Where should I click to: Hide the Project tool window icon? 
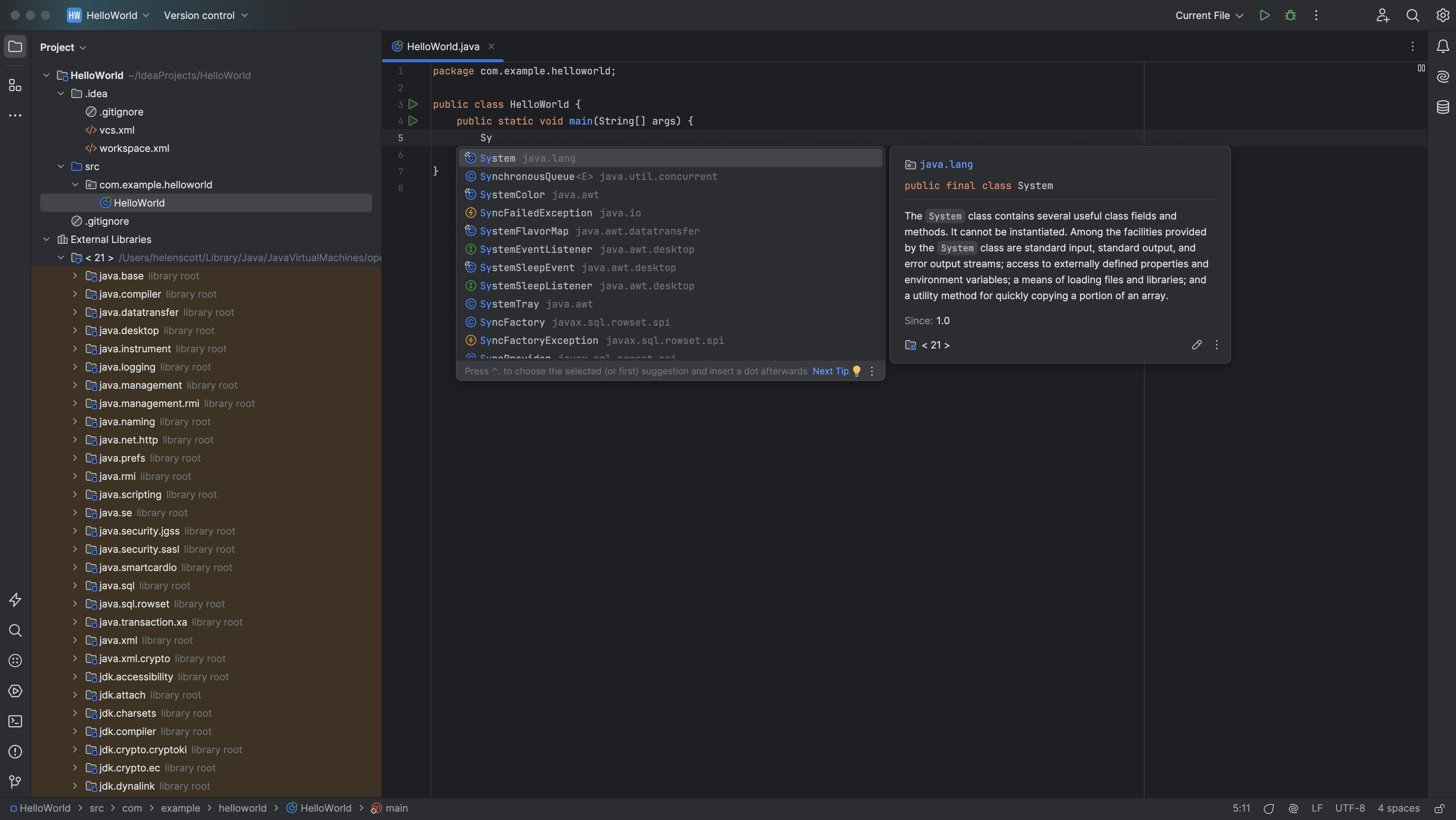click(15, 47)
